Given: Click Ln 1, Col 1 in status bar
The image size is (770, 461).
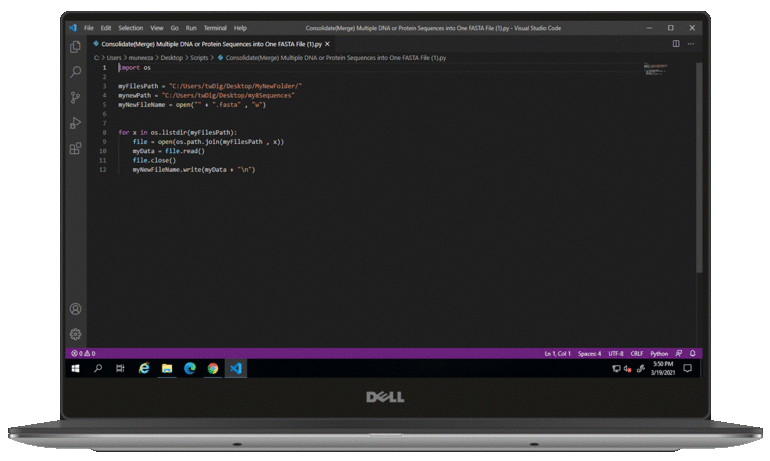Looking at the screenshot, I should 557,353.
